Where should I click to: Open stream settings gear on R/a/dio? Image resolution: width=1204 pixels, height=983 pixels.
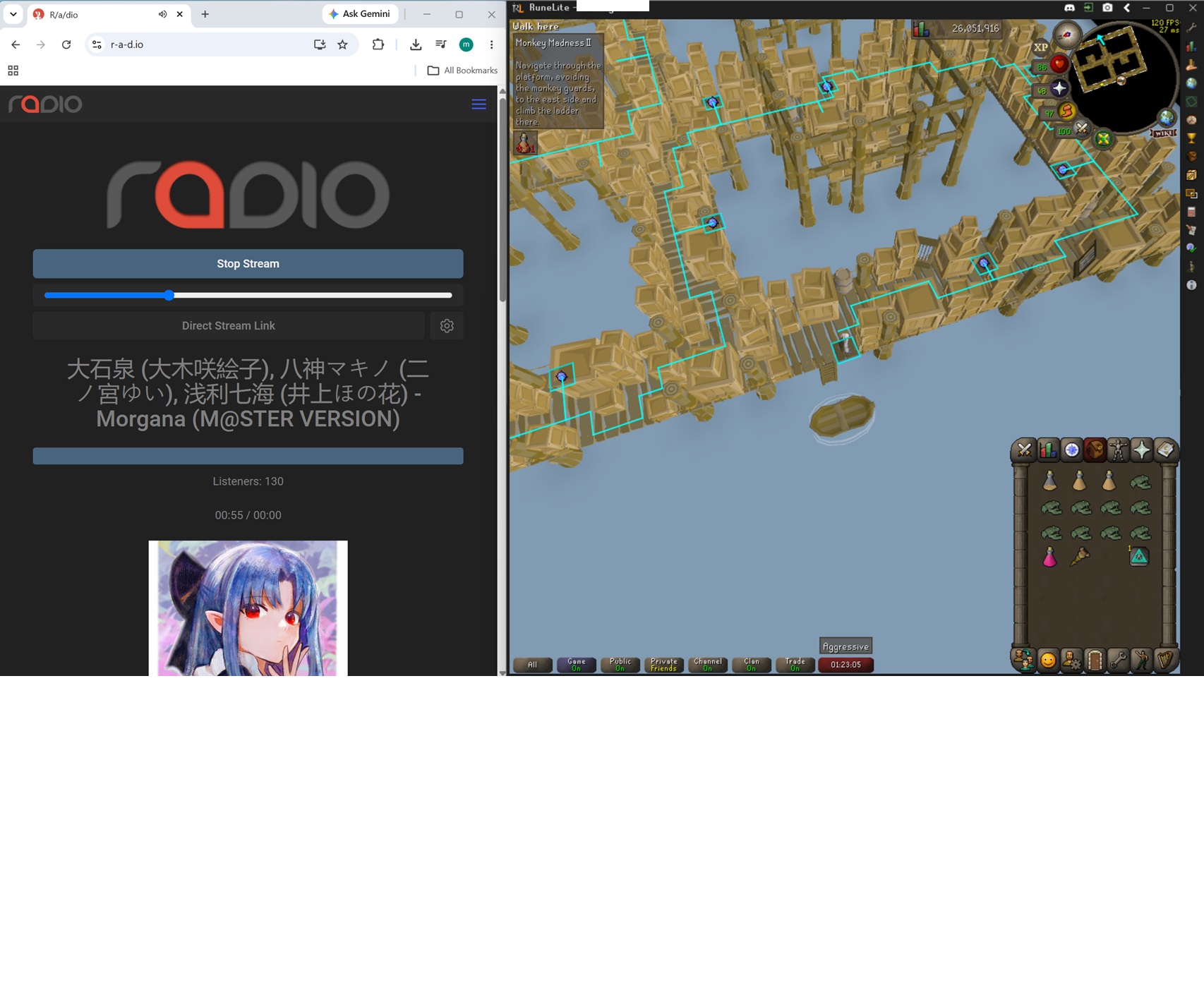coord(447,326)
